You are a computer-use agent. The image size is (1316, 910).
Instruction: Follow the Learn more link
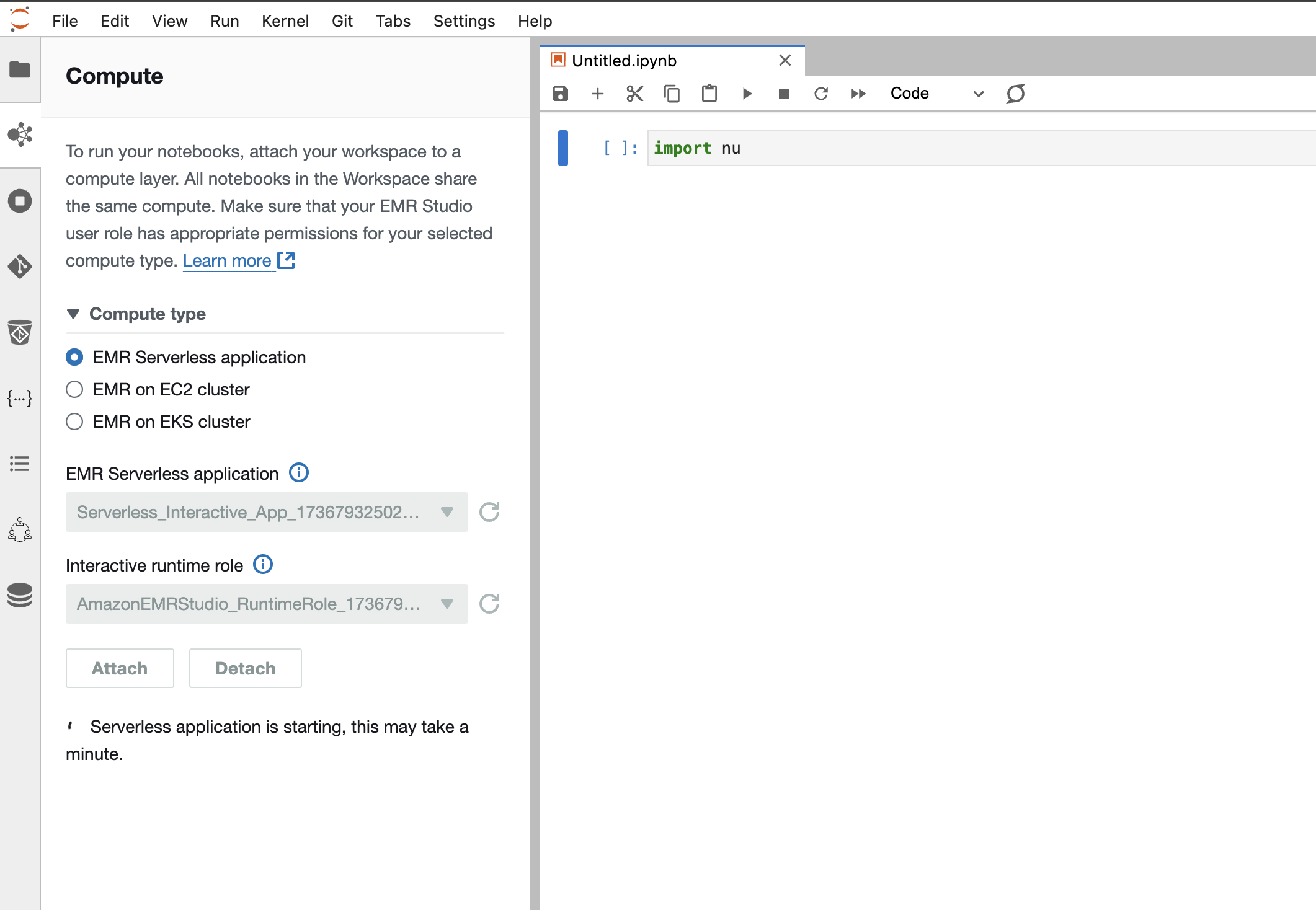pos(227,260)
